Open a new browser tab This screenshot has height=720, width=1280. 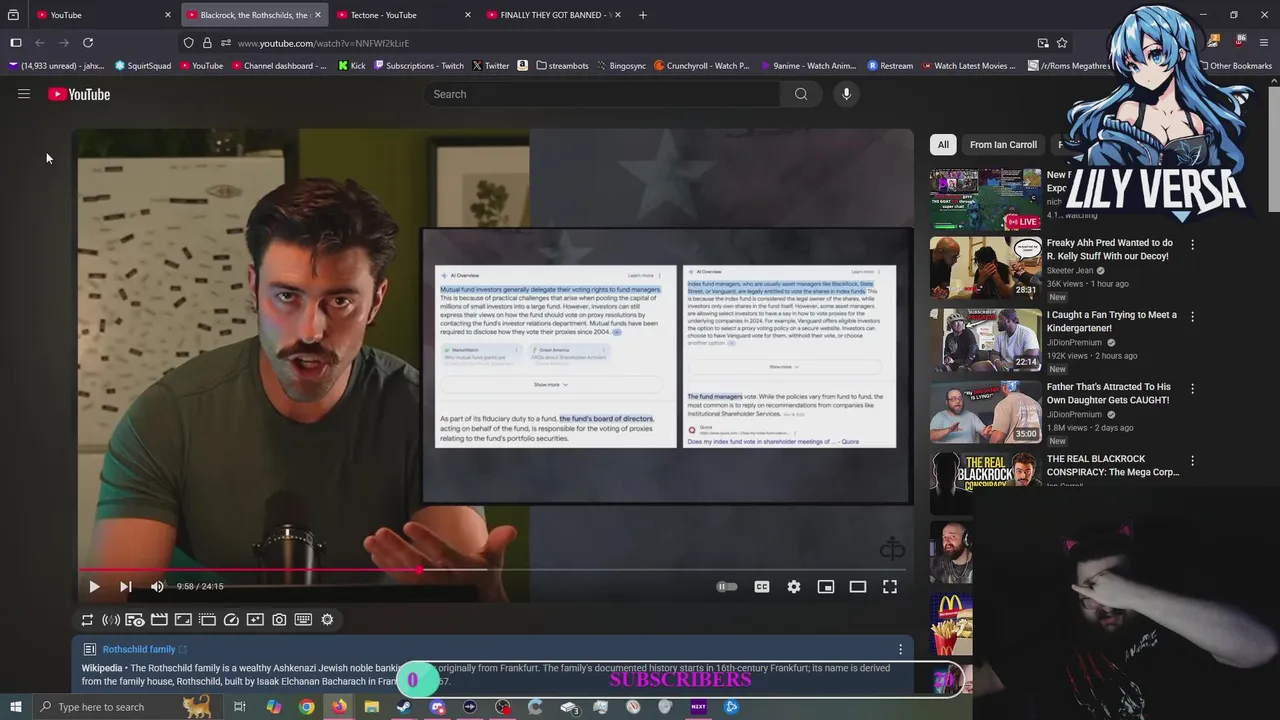point(643,15)
